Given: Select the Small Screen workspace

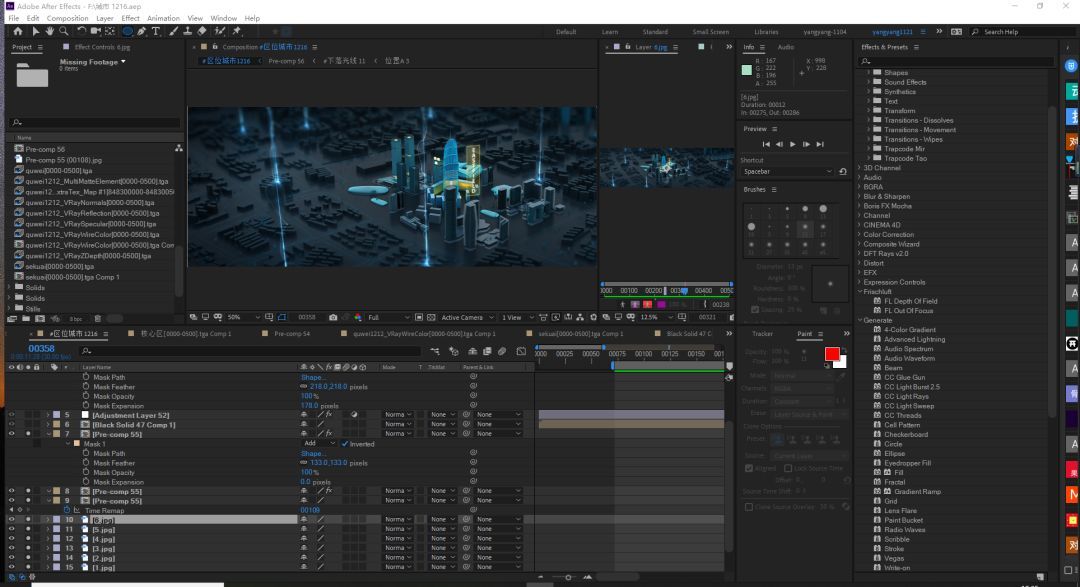Looking at the screenshot, I should tap(710, 32).
